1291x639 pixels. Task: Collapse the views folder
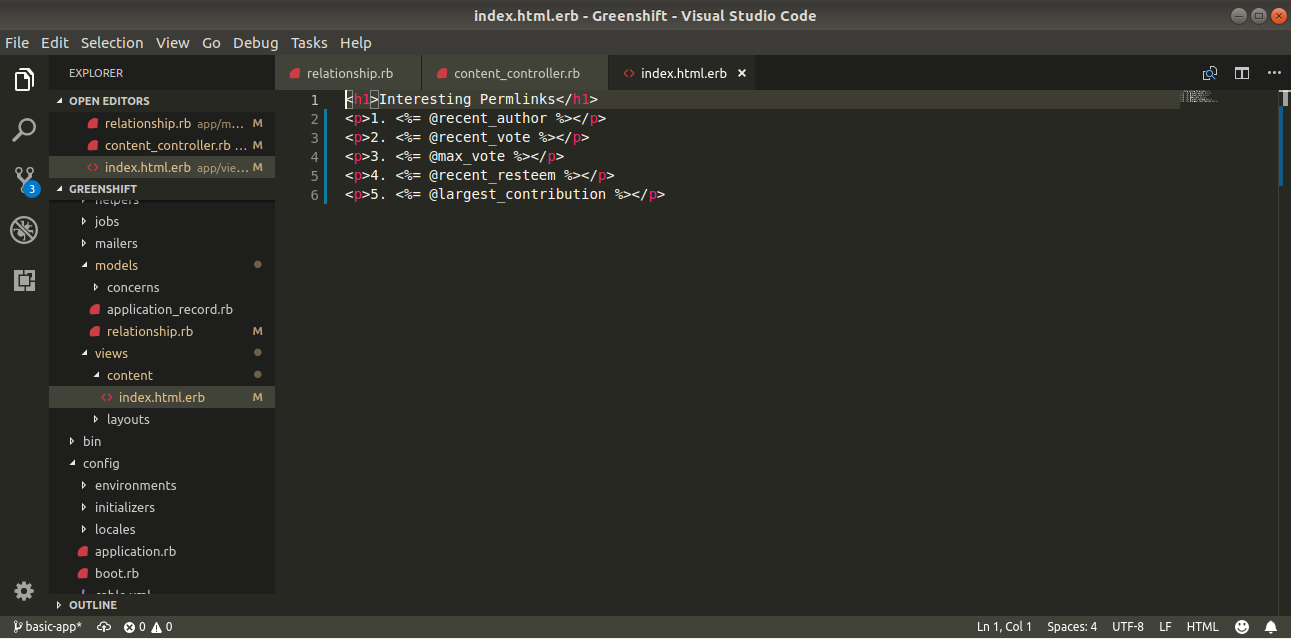(162, 353)
